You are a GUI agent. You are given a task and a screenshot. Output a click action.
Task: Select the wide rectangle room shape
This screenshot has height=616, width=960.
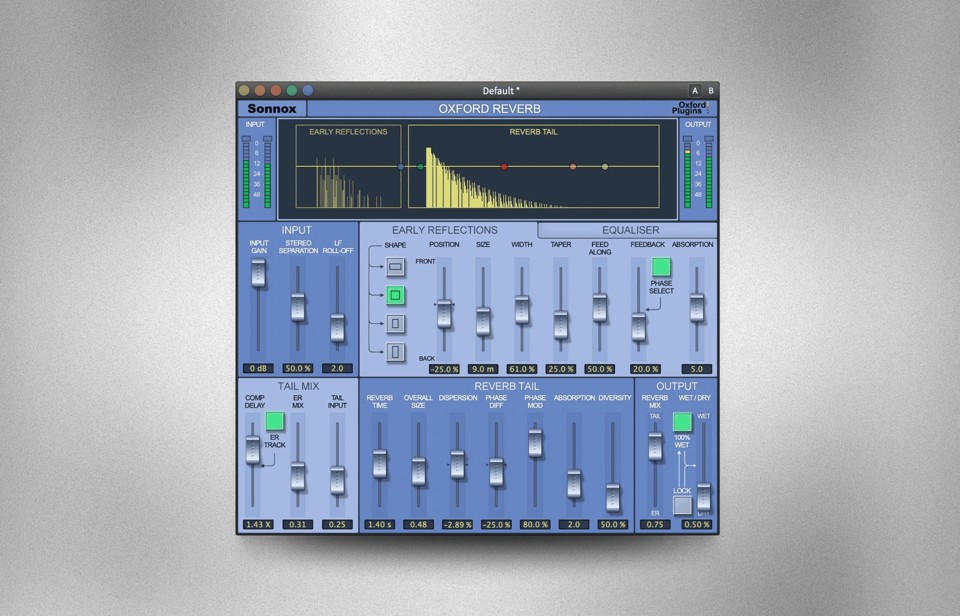point(396,266)
